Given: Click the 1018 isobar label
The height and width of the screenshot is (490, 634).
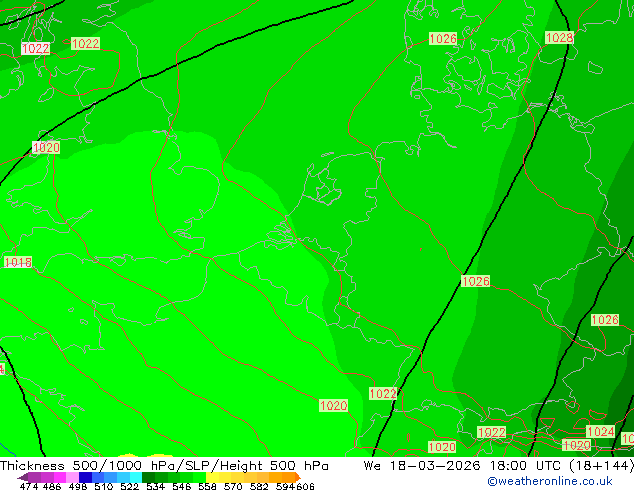Looking at the screenshot, I should point(18,262).
